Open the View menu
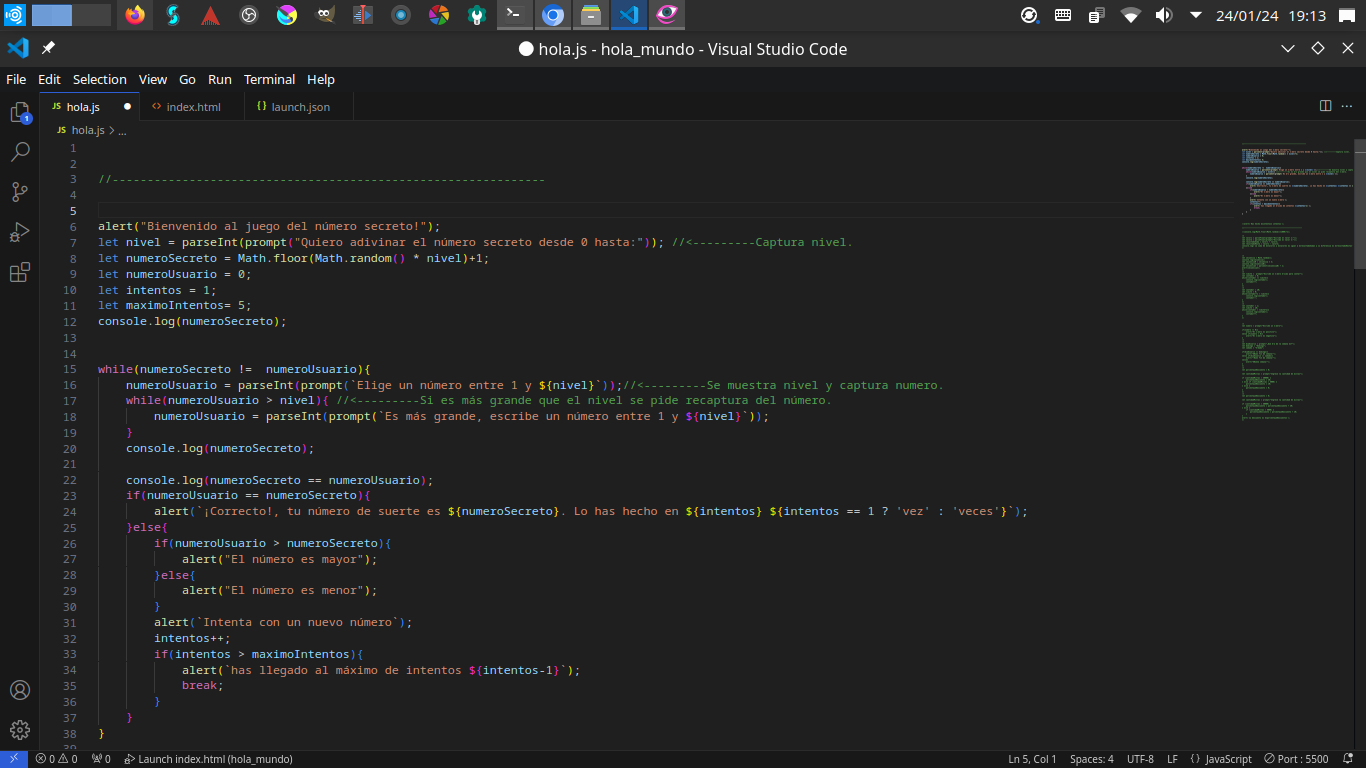The width and height of the screenshot is (1366, 768). [x=153, y=79]
